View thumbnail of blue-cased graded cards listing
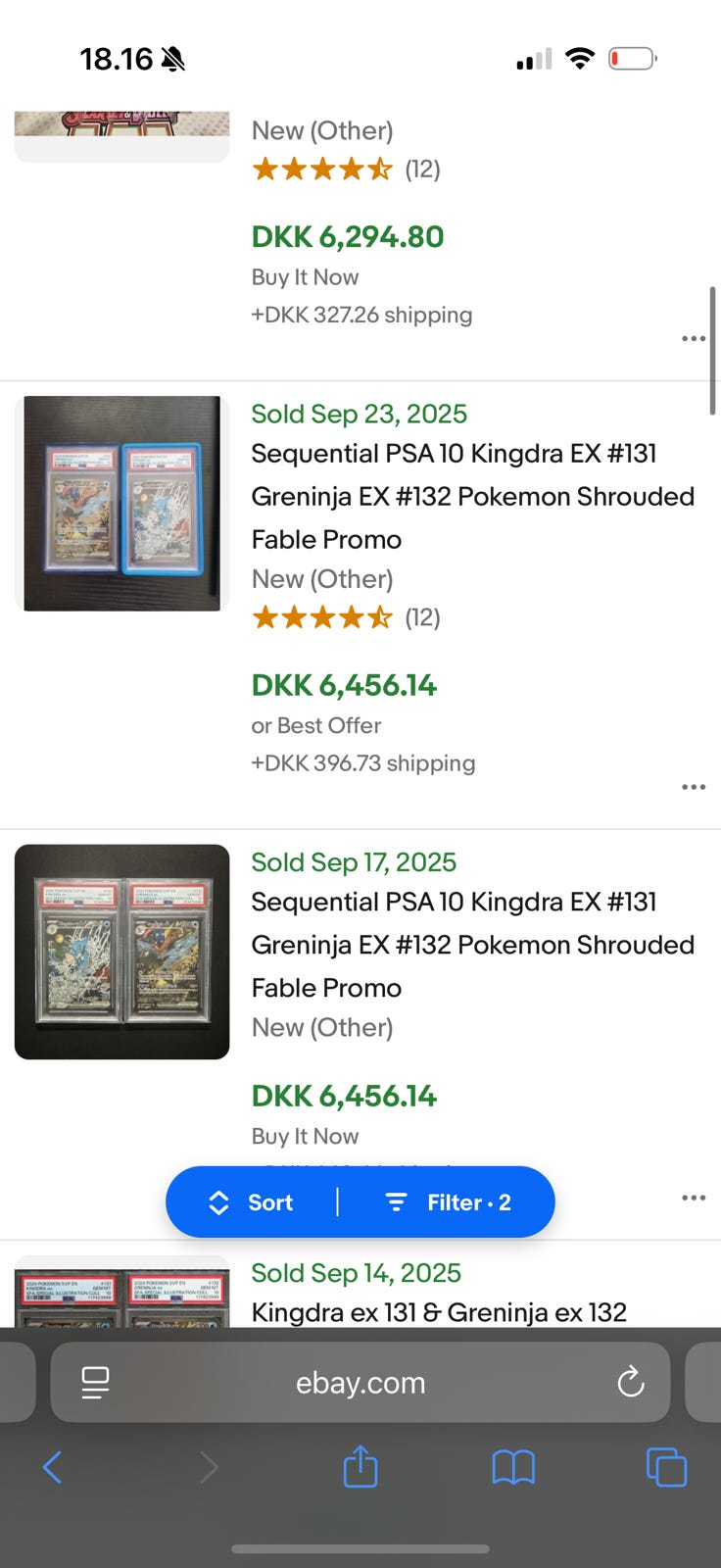 [x=122, y=504]
